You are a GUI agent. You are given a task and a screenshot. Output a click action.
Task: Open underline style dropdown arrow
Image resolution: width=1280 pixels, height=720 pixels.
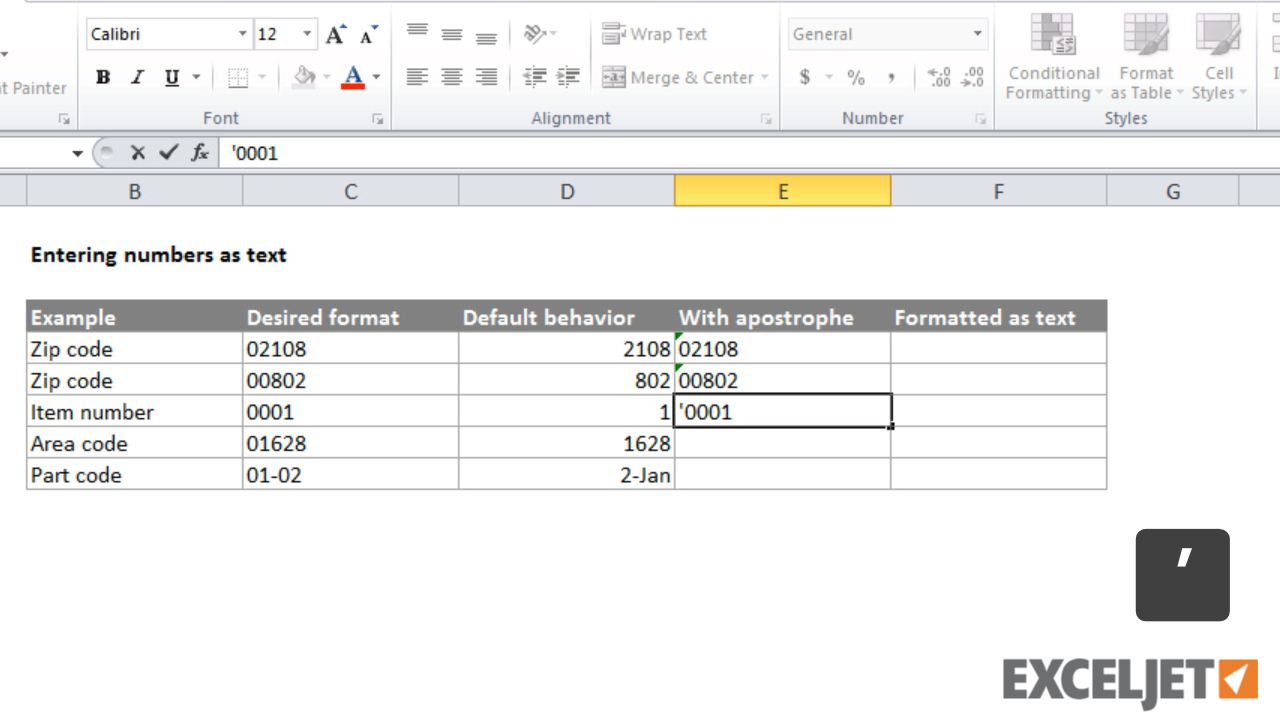[196, 77]
